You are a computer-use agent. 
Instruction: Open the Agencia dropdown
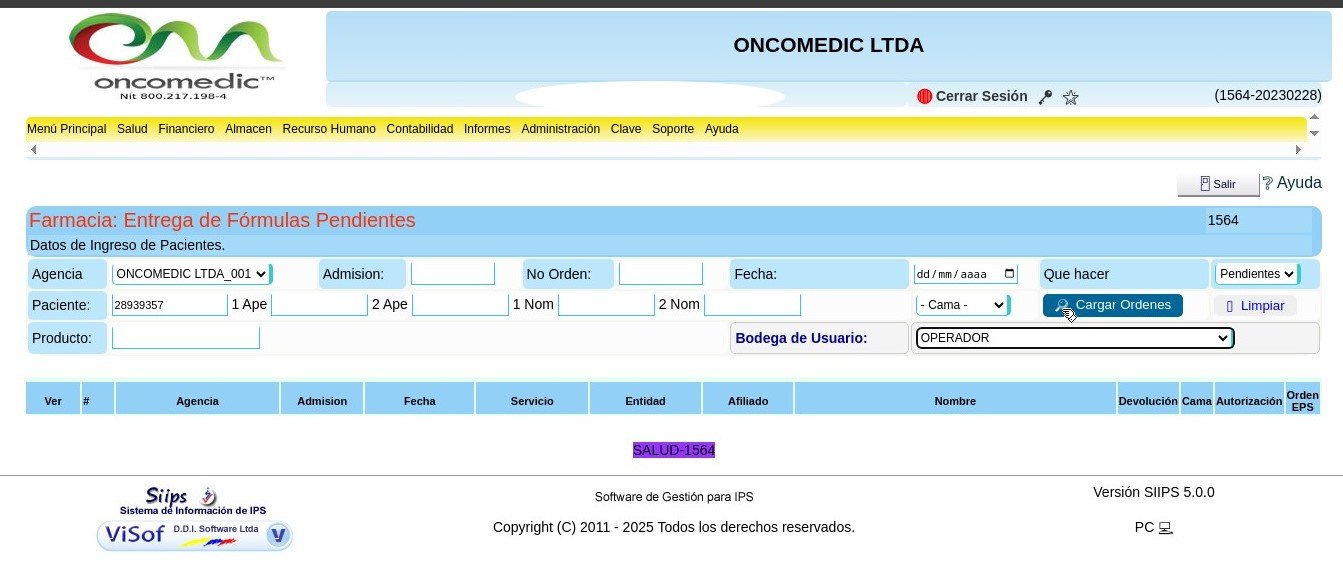[x=190, y=274]
